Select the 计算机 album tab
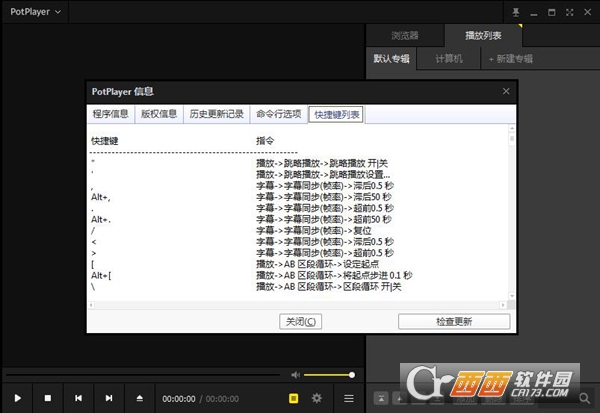 click(449, 59)
